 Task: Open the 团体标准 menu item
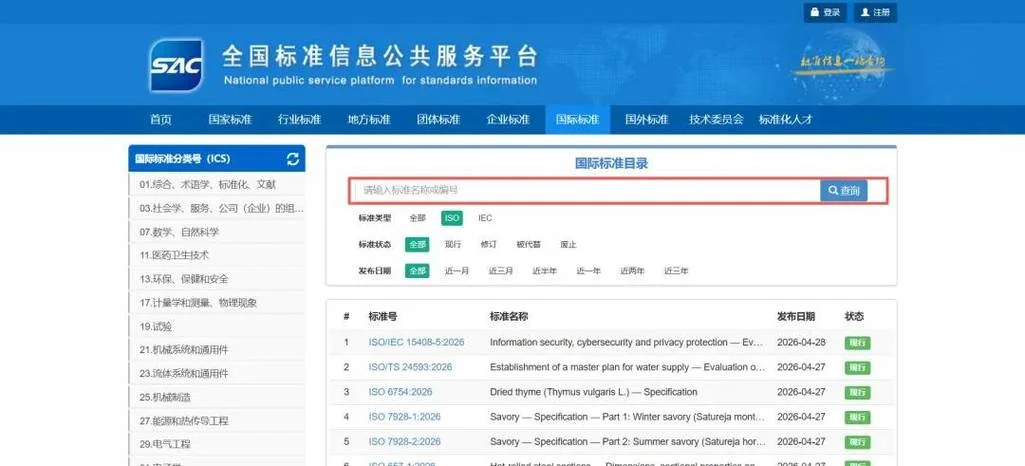(x=438, y=120)
